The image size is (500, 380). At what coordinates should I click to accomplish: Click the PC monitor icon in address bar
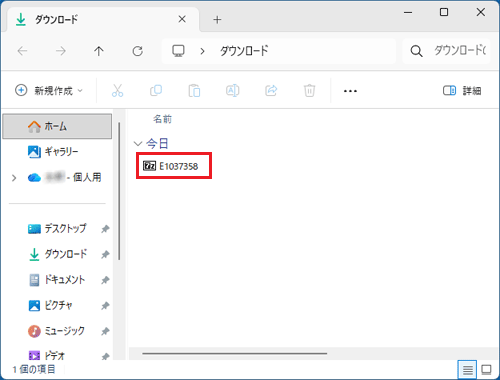(x=178, y=51)
